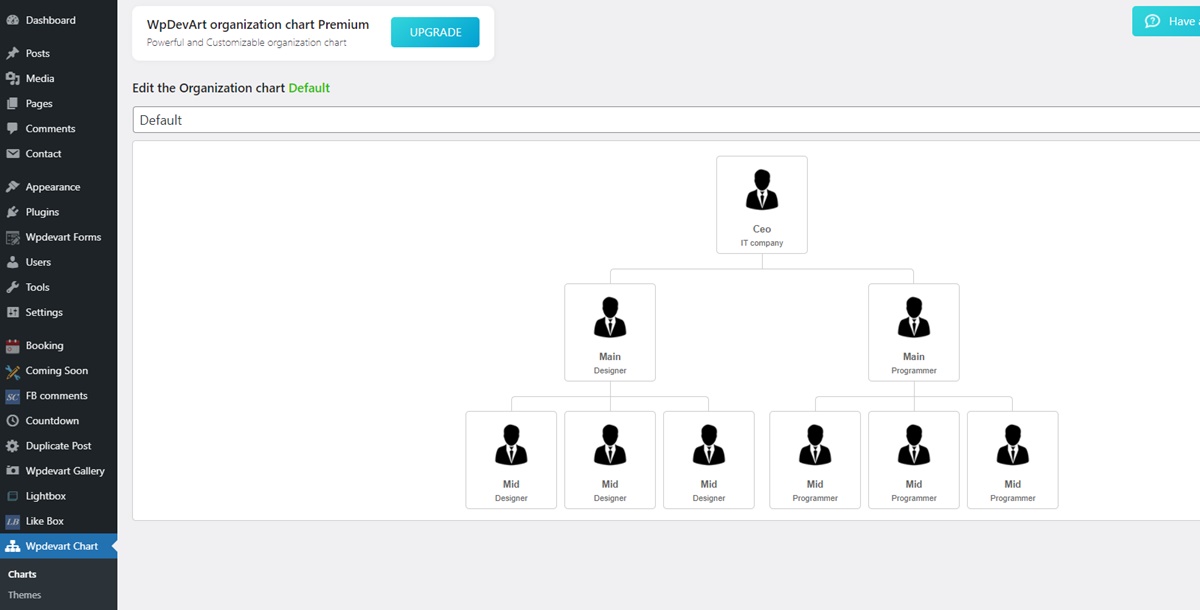Click the 'IT company' label text
The height and width of the screenshot is (610, 1200).
click(x=762, y=243)
